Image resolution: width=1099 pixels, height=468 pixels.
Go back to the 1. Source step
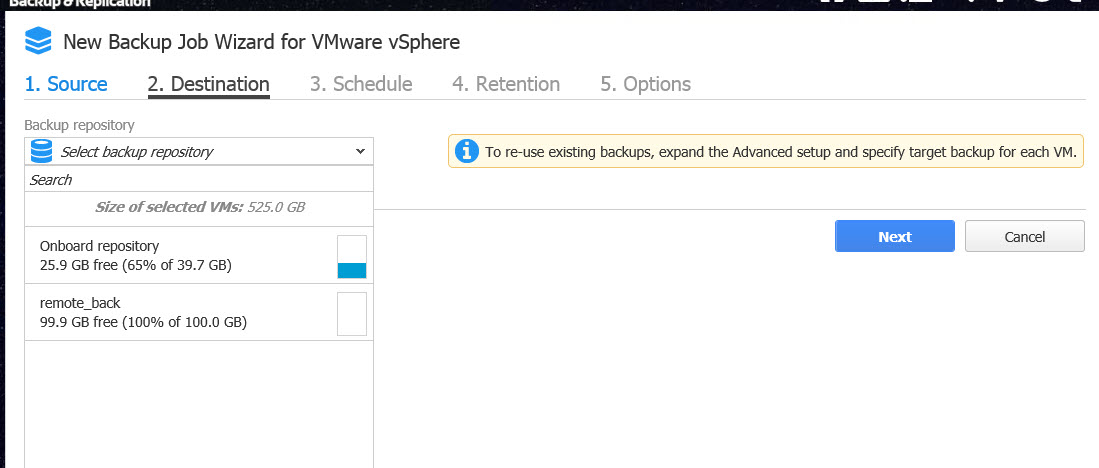pyautogui.click(x=66, y=84)
